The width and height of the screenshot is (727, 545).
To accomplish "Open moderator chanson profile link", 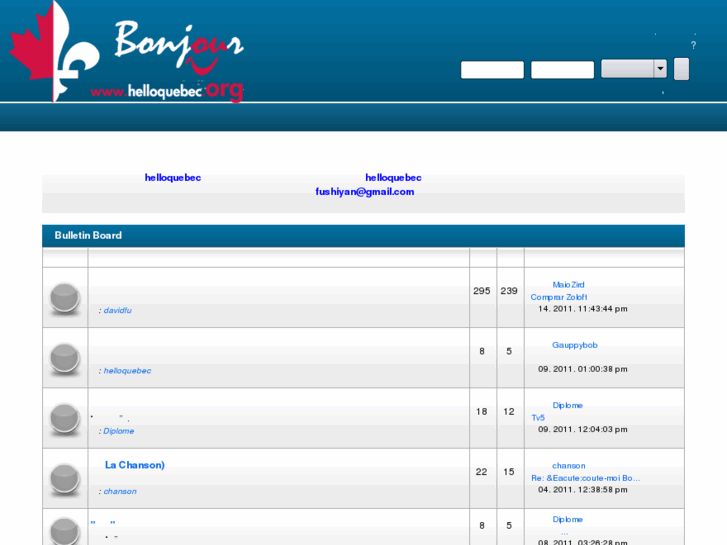I will click(x=120, y=491).
